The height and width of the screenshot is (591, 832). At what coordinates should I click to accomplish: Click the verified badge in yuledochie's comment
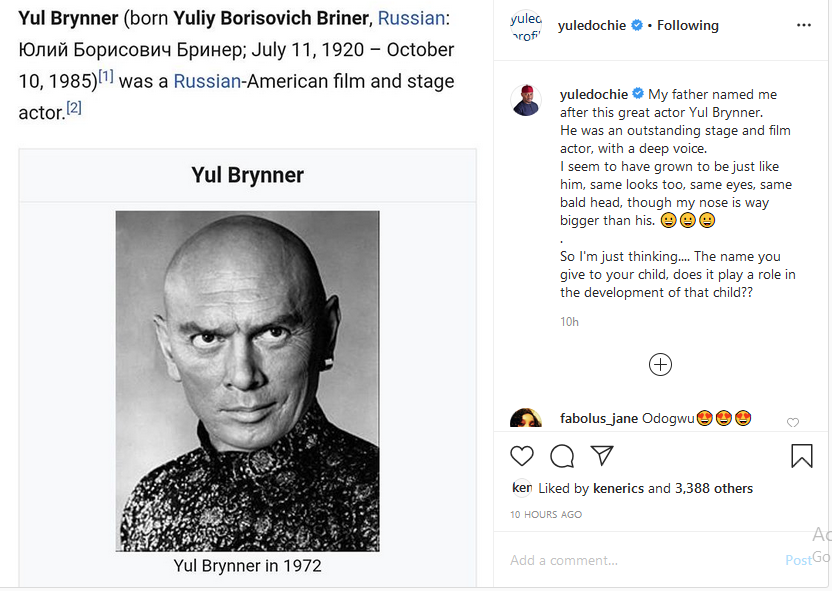tap(637, 93)
